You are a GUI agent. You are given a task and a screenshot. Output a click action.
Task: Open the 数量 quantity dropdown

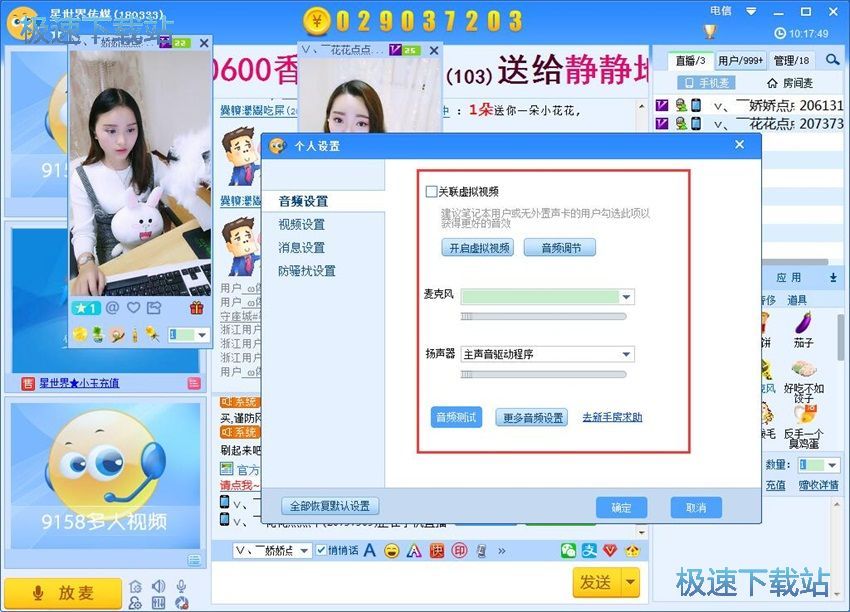coord(831,465)
